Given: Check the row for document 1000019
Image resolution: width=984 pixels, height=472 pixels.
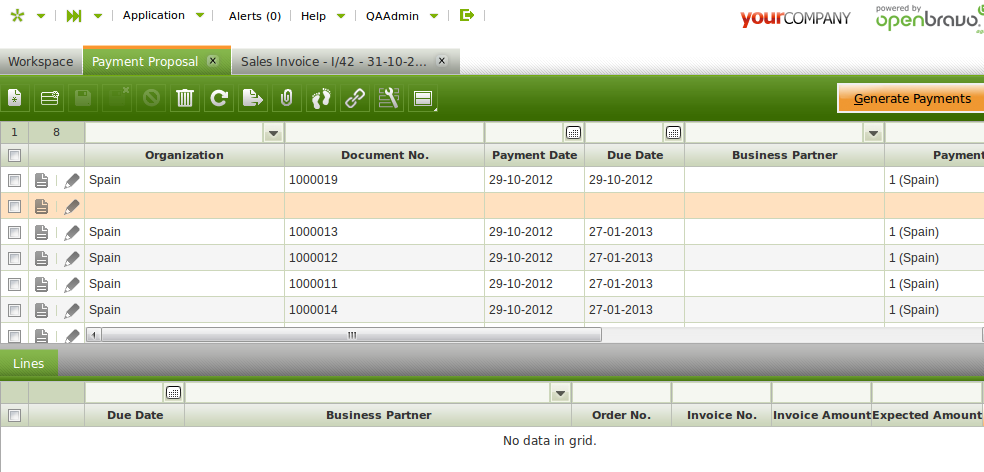Looking at the screenshot, I should [14, 180].
